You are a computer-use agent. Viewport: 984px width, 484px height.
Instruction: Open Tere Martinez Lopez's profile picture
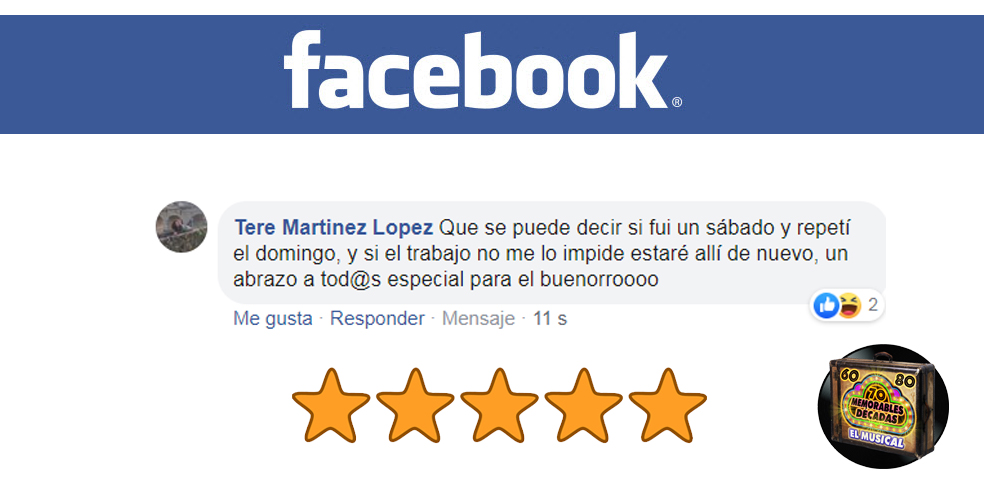[x=181, y=227]
